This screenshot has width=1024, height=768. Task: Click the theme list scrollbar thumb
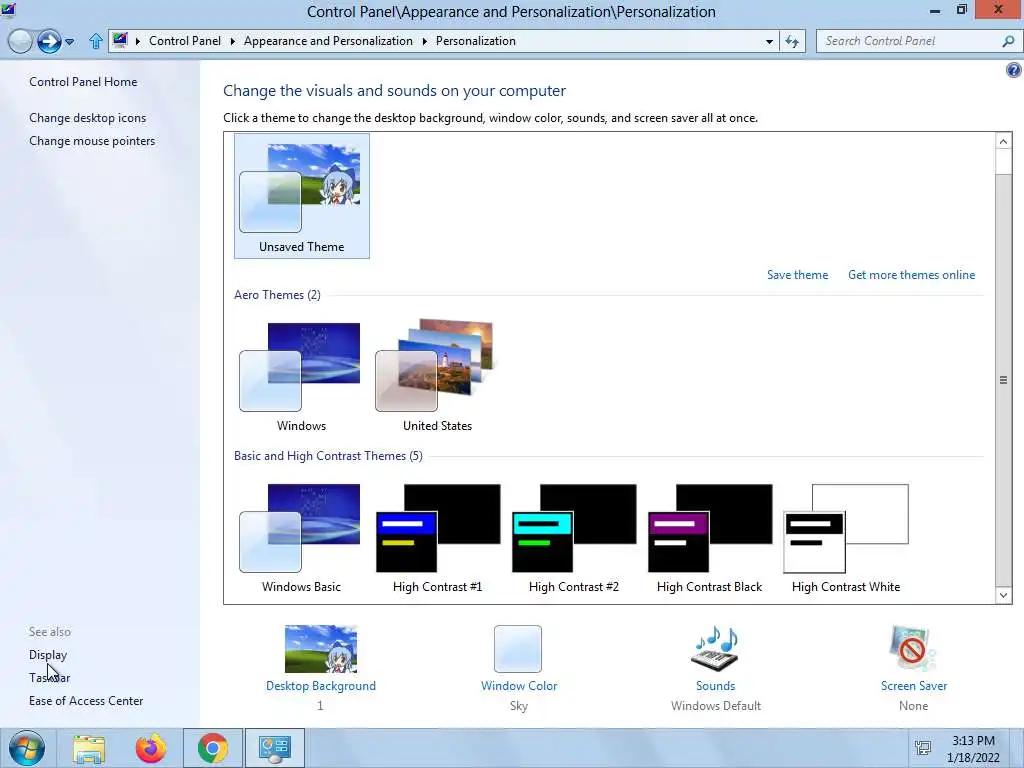pyautogui.click(x=1004, y=380)
